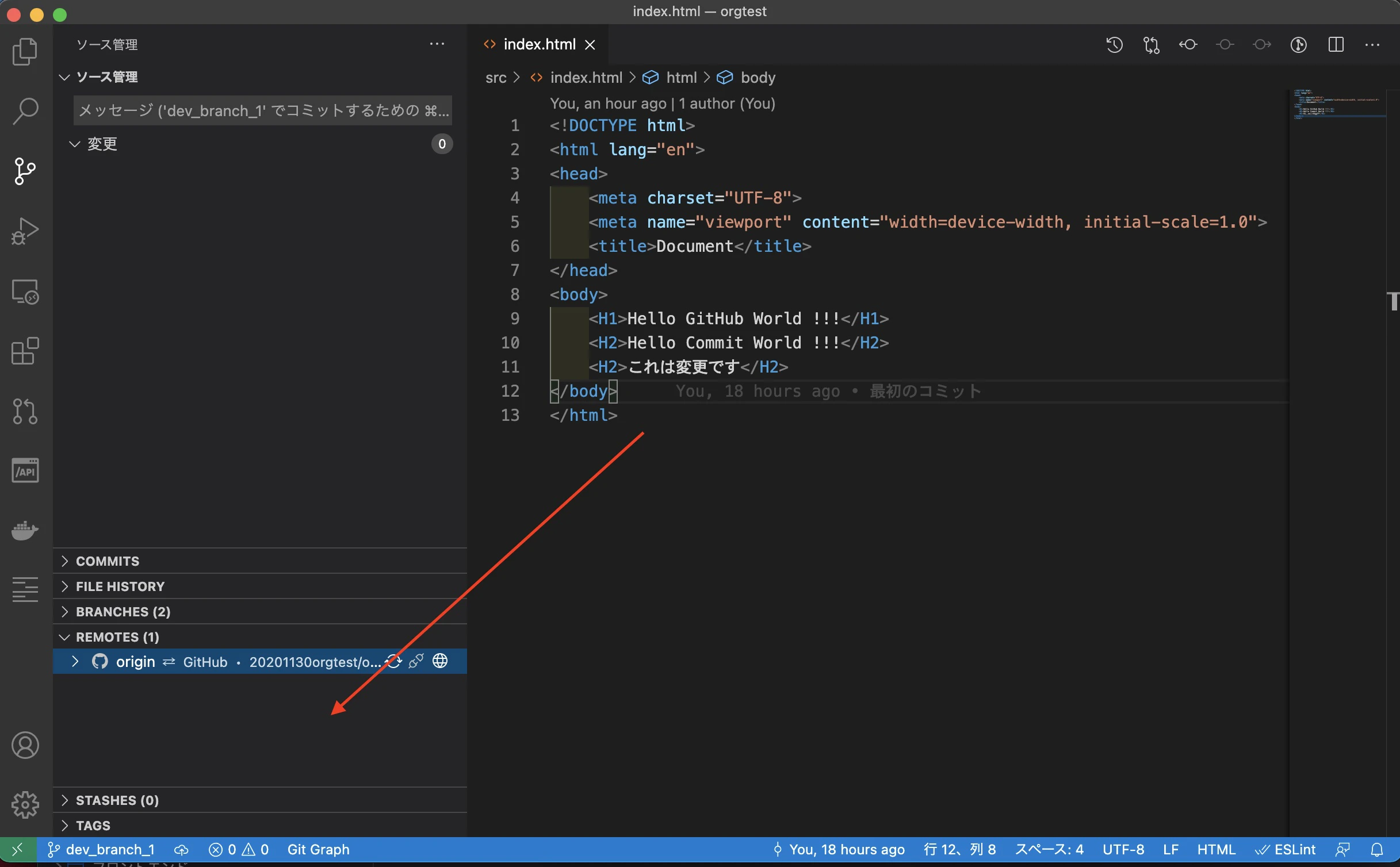Expand the STASHES (0) section
Image resolution: width=1400 pixels, height=867 pixels.
260,800
